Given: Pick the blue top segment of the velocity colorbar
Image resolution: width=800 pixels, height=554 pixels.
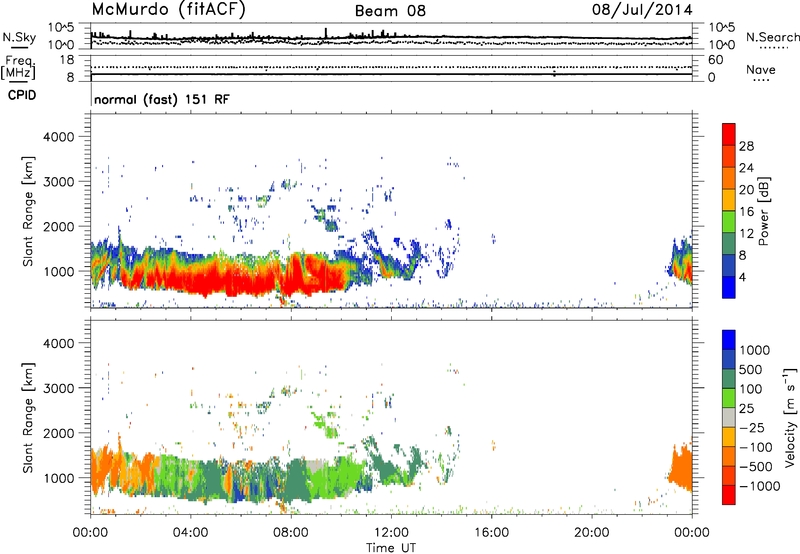Looking at the screenshot, I should [729, 340].
